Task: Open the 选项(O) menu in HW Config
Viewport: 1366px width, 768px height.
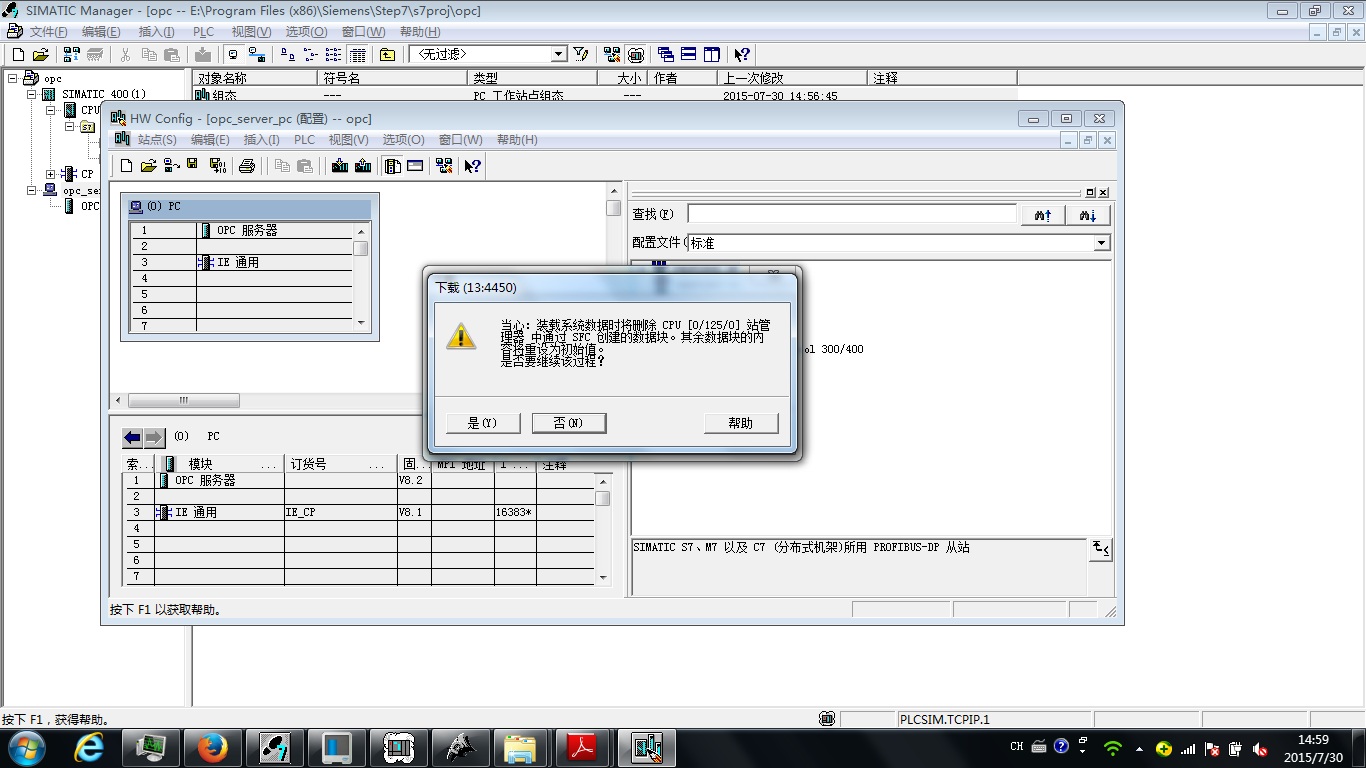Action: tap(403, 140)
